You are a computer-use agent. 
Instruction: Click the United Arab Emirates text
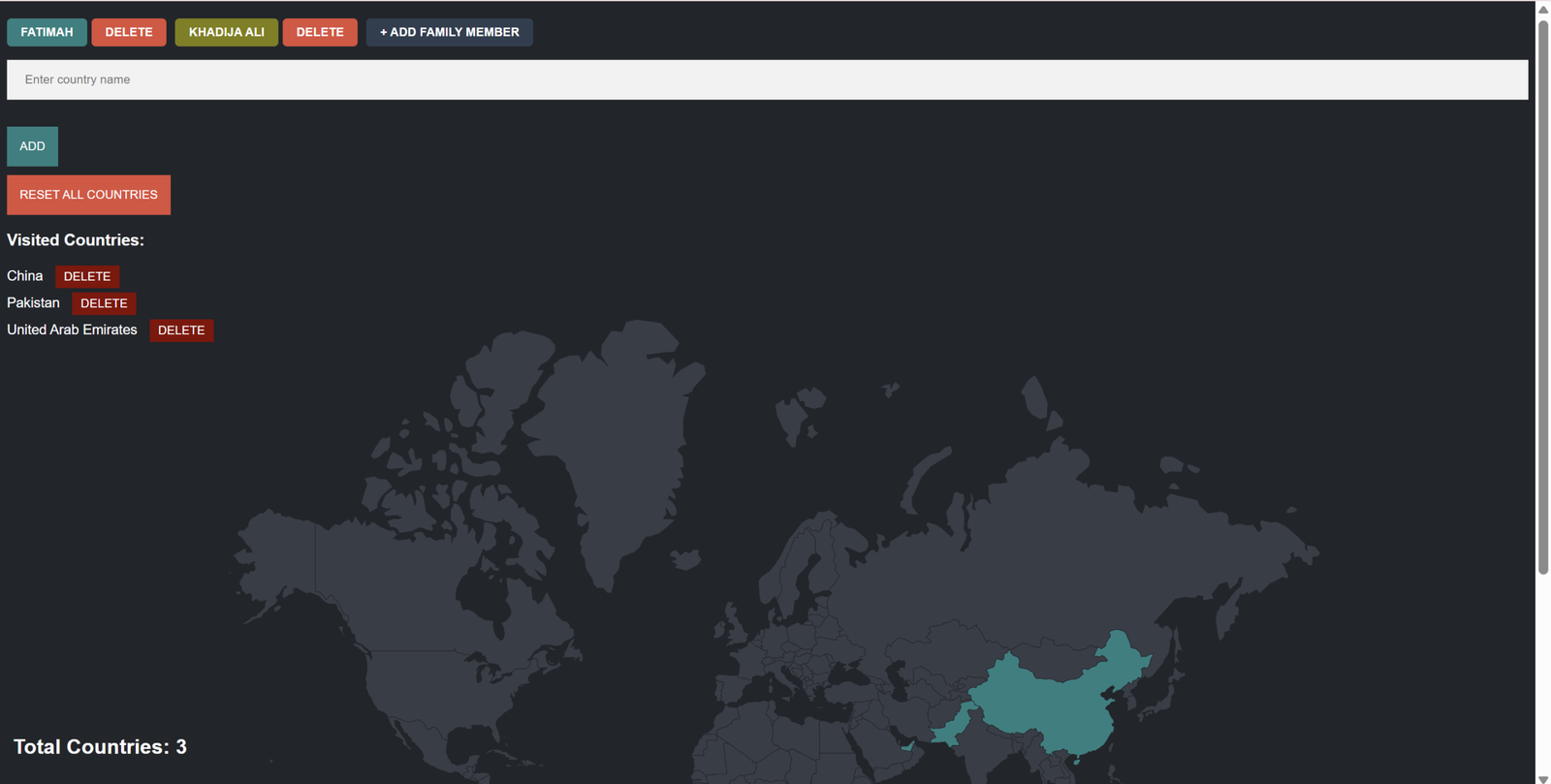(72, 330)
